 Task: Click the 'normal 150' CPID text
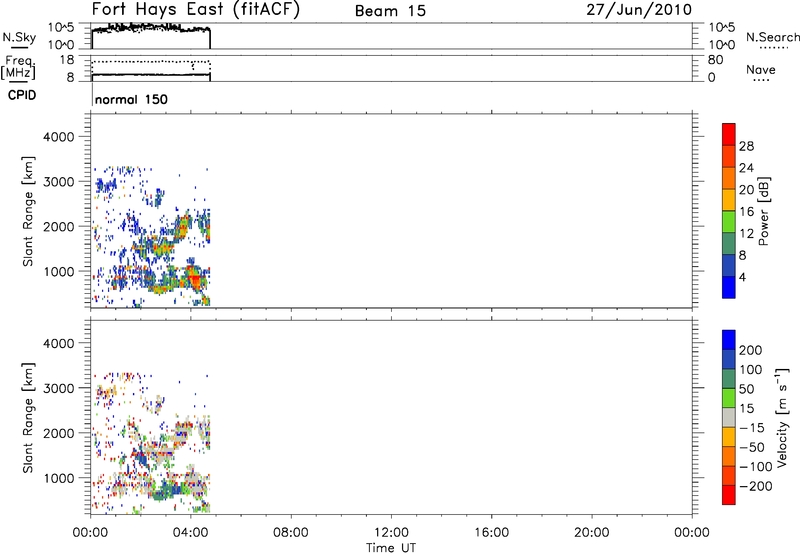131,99
